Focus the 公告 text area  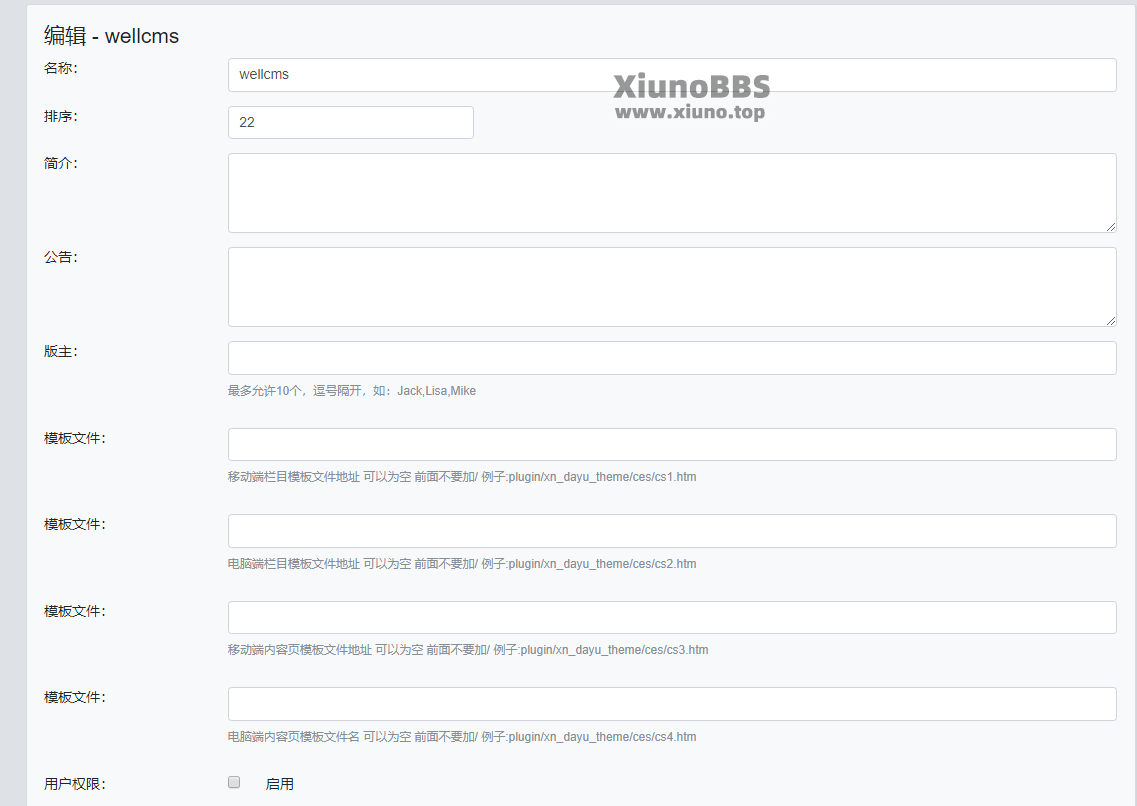click(670, 287)
